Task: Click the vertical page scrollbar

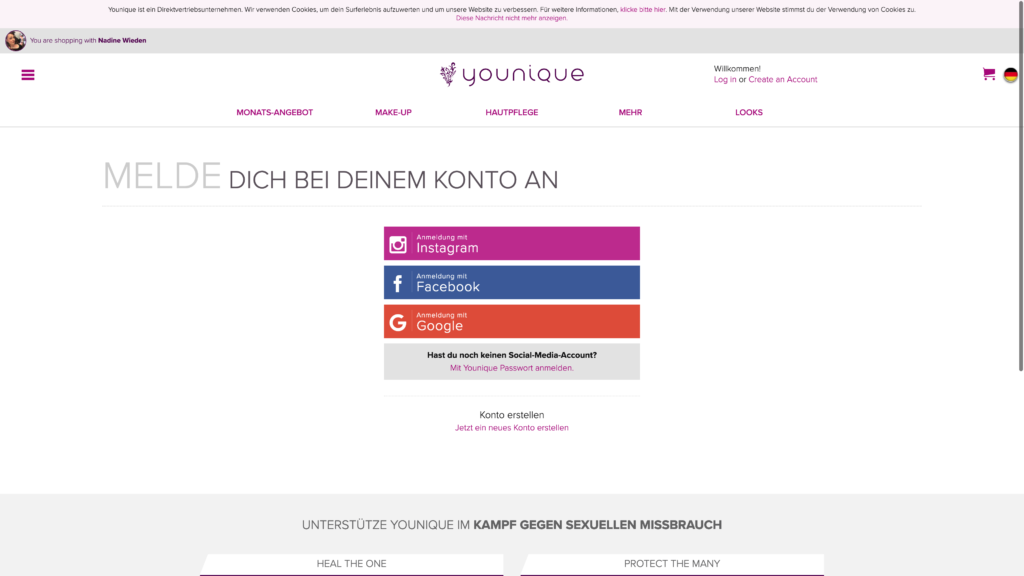Action: tap(1021, 186)
